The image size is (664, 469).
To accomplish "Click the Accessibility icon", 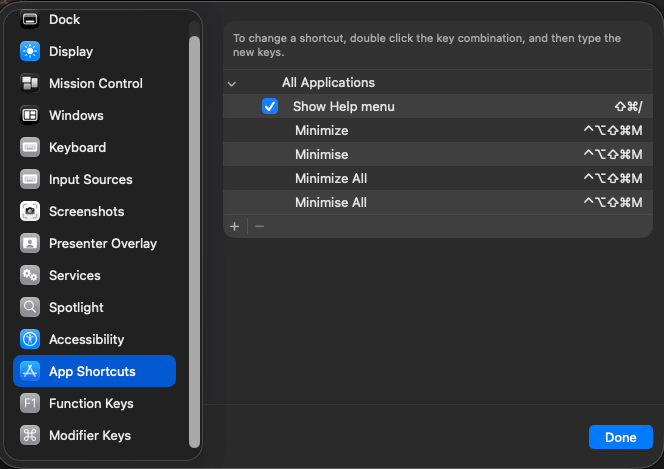I will pyautogui.click(x=30, y=339).
